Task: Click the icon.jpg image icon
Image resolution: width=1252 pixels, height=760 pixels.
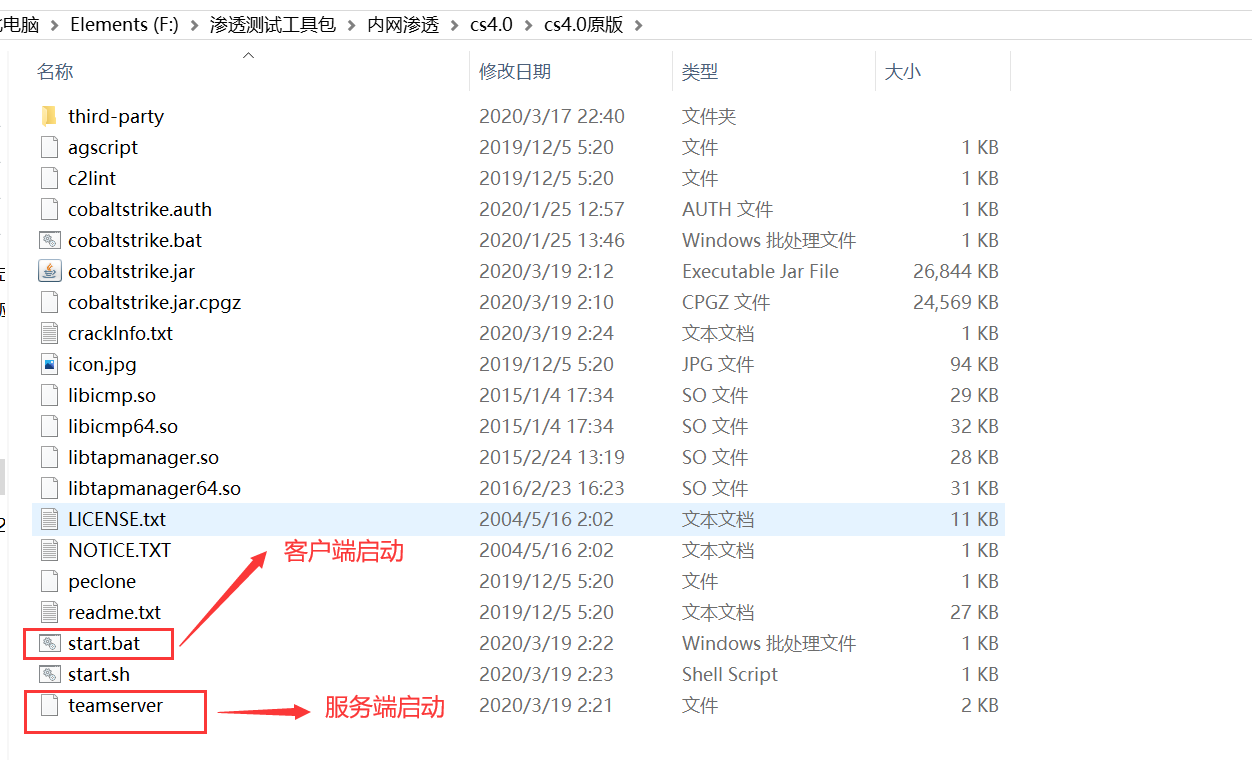Action: (50, 364)
